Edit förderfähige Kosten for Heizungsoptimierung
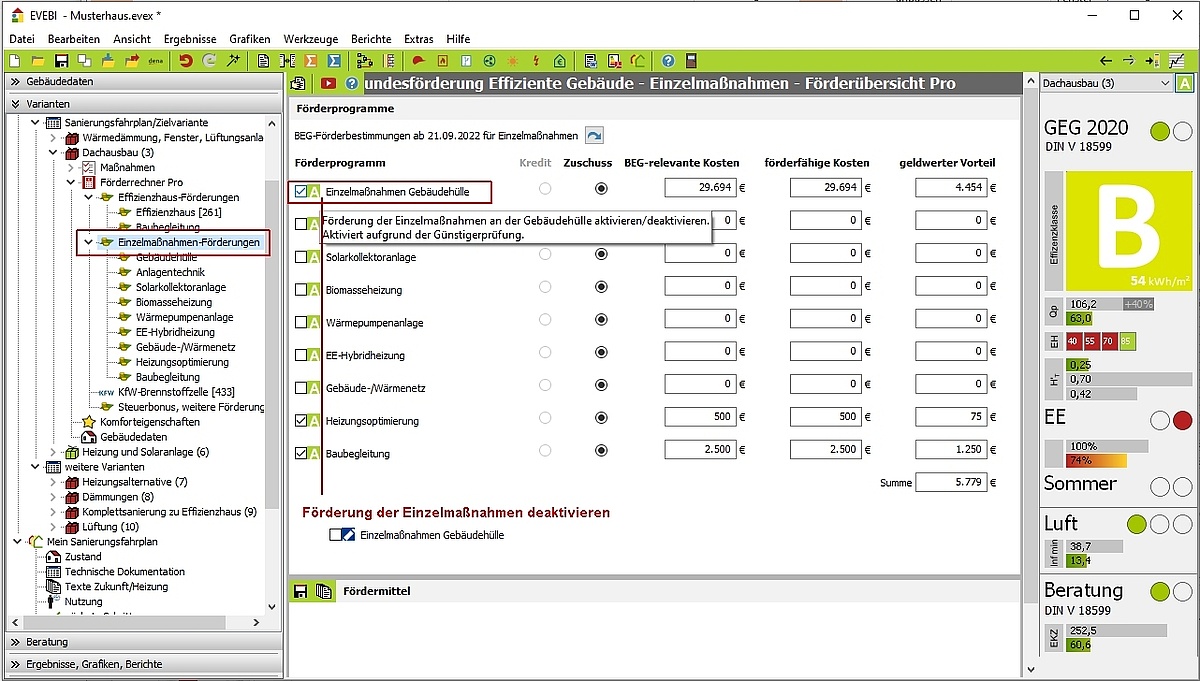Image resolution: width=1200 pixels, height=681 pixels. point(826,417)
